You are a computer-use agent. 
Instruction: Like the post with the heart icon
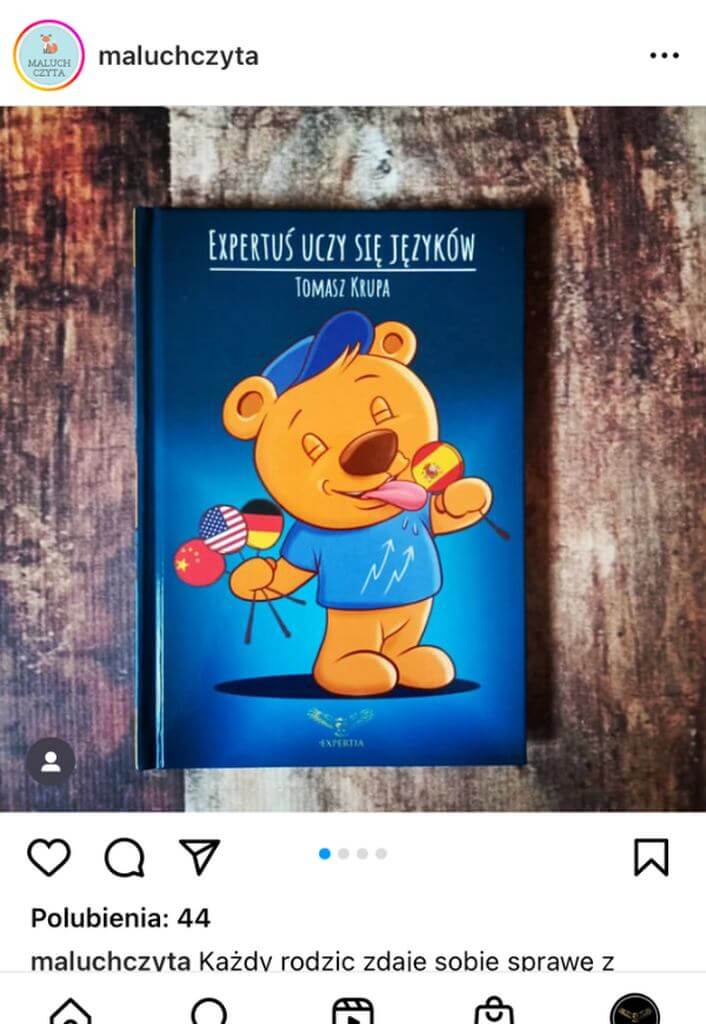49,857
